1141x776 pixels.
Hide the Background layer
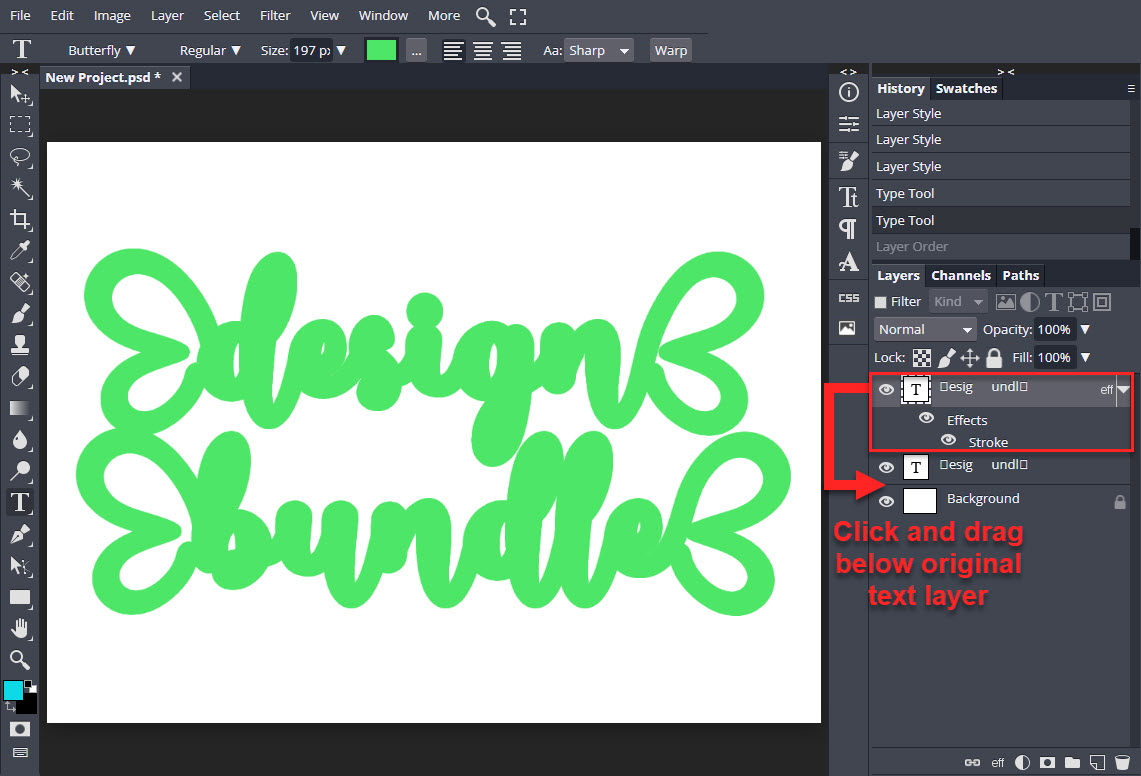[886, 502]
